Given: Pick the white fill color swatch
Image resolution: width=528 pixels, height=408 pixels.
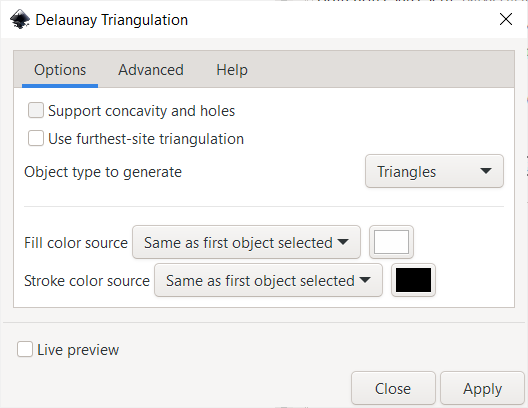Looking at the screenshot, I should click(391, 242).
